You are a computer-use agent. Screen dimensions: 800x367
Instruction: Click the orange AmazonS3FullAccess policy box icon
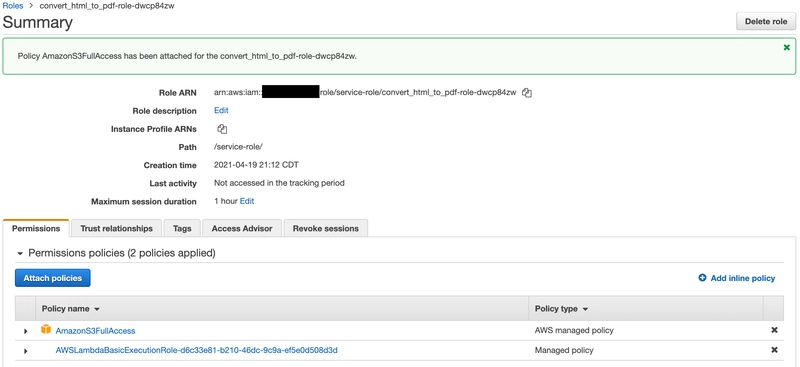click(x=46, y=330)
